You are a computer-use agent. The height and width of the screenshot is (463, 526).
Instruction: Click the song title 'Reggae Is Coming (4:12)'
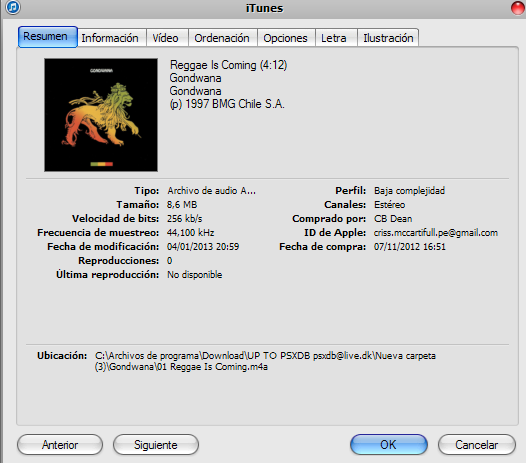click(228, 65)
